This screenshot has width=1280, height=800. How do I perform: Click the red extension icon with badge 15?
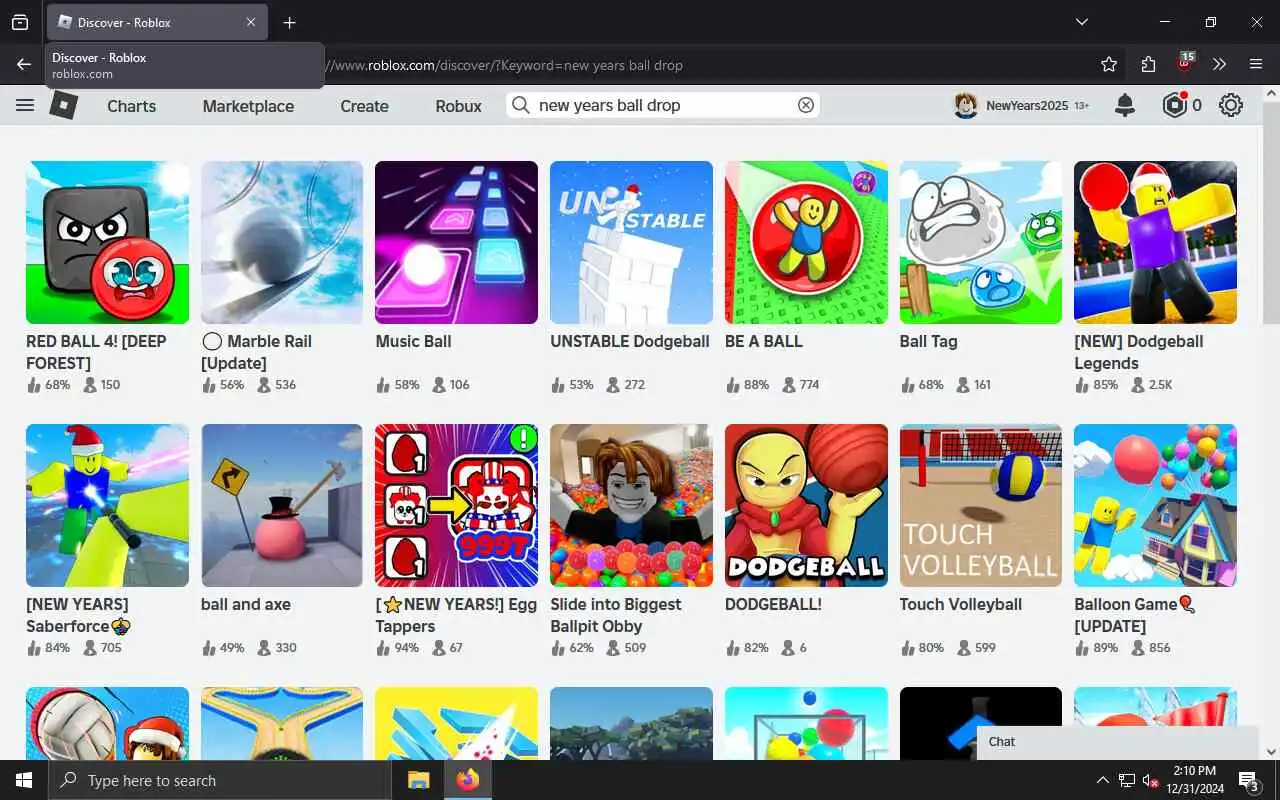click(x=1185, y=64)
